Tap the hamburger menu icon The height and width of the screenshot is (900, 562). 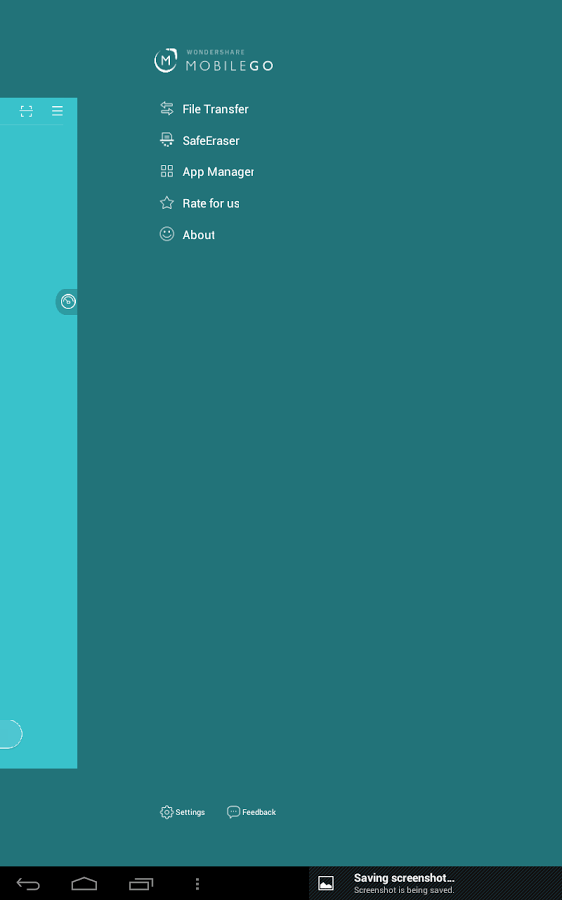click(57, 111)
